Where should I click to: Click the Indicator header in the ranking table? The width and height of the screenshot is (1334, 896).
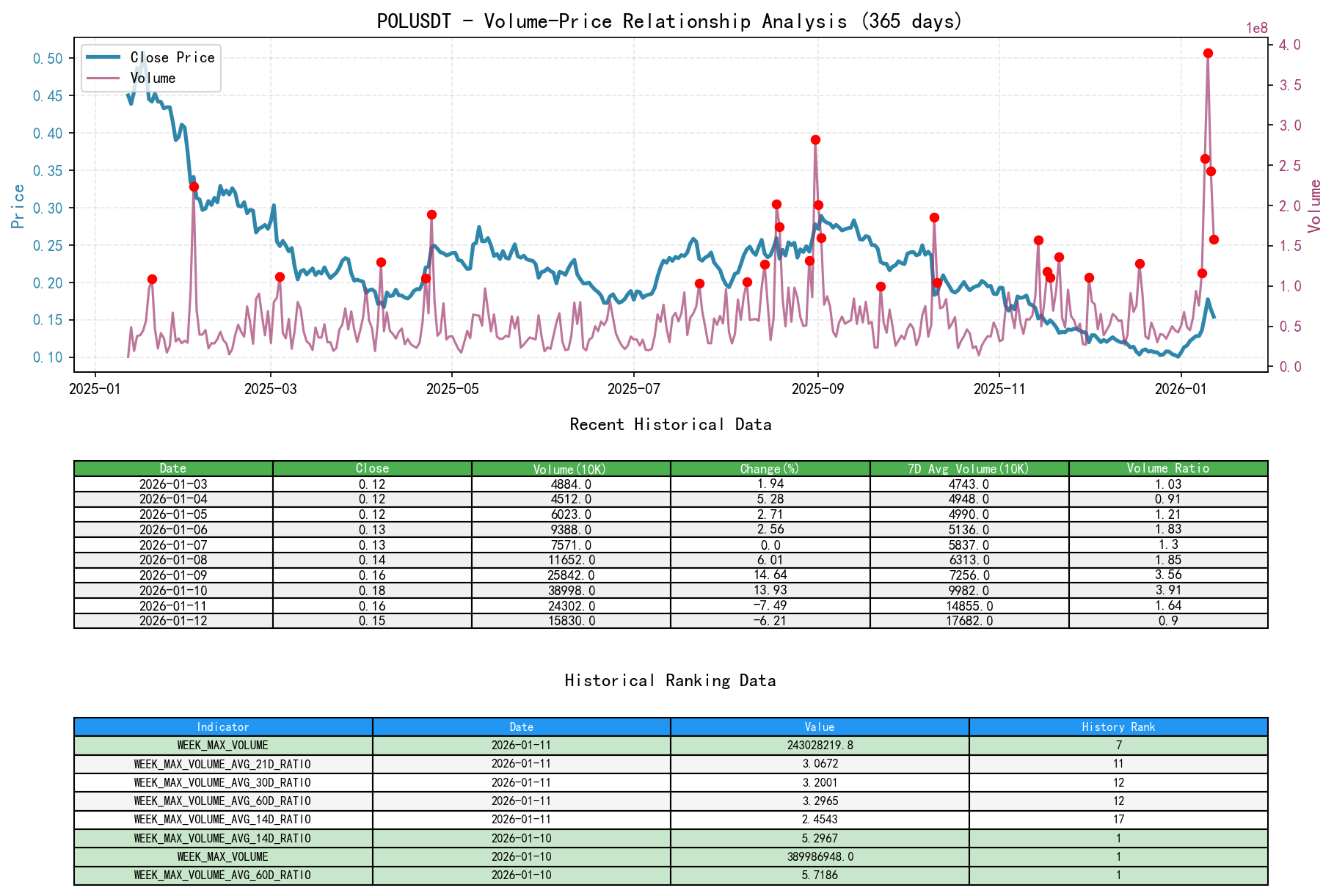point(222,726)
